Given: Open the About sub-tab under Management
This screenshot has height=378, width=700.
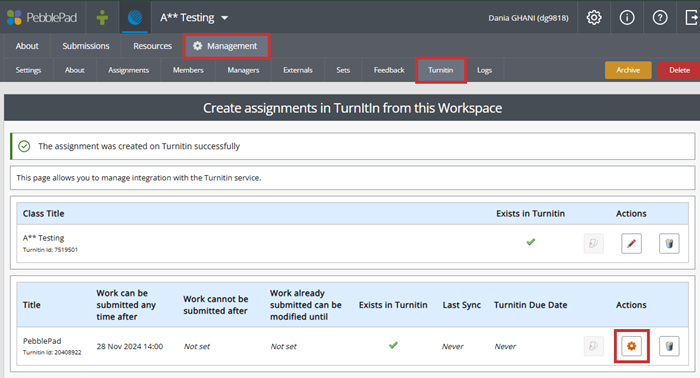Looking at the screenshot, I should [75, 70].
